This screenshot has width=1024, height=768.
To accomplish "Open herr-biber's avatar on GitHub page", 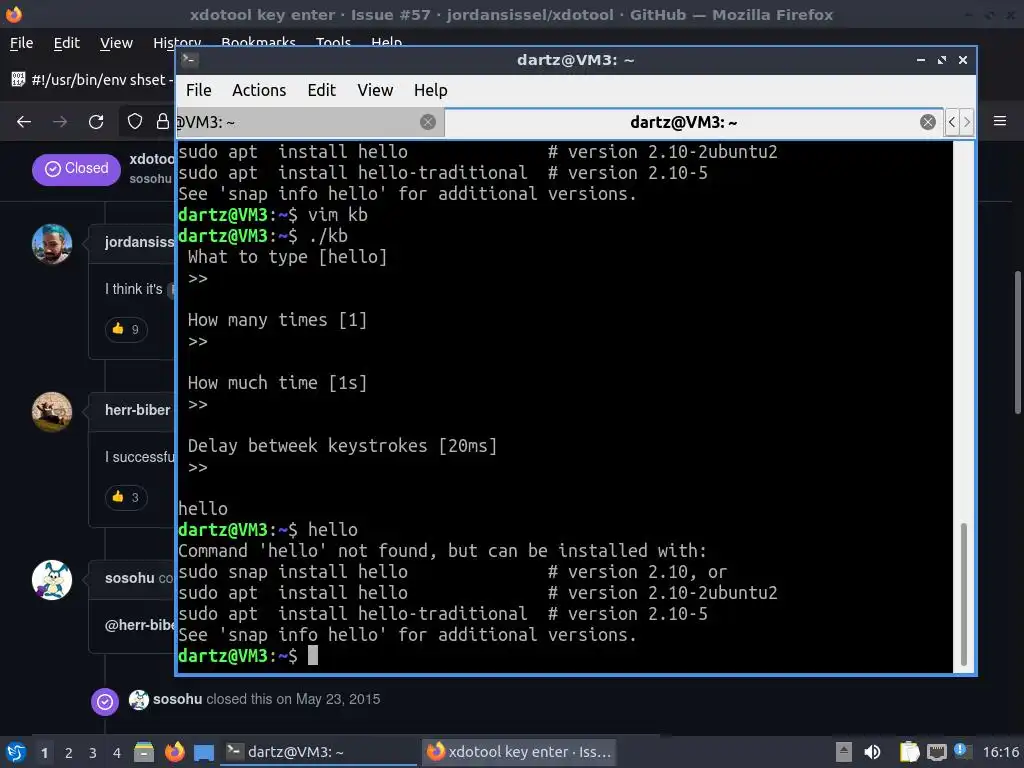I will coord(52,411).
